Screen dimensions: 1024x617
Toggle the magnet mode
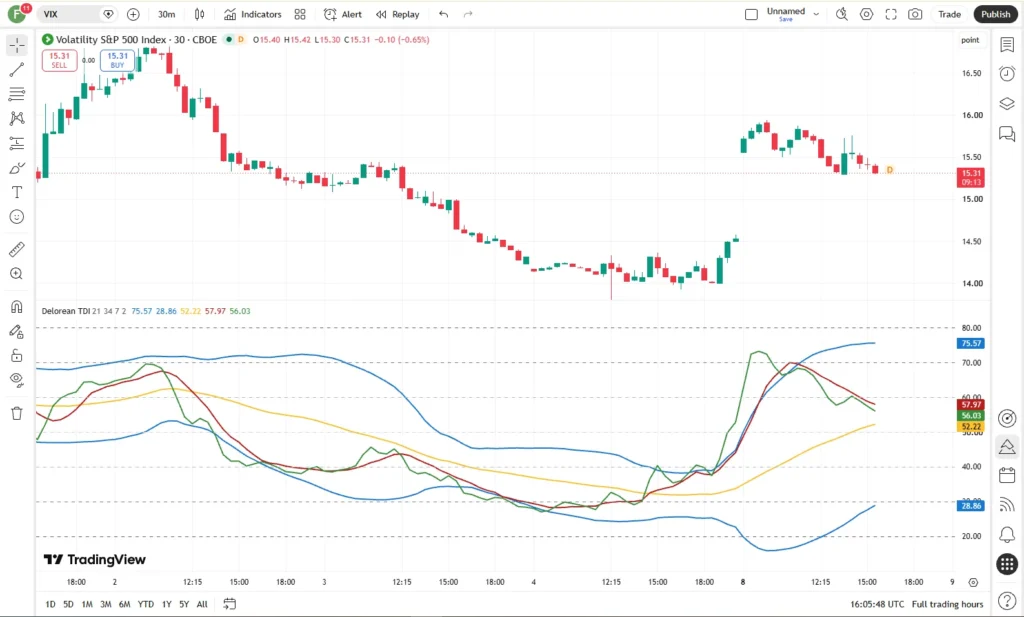[x=17, y=307]
